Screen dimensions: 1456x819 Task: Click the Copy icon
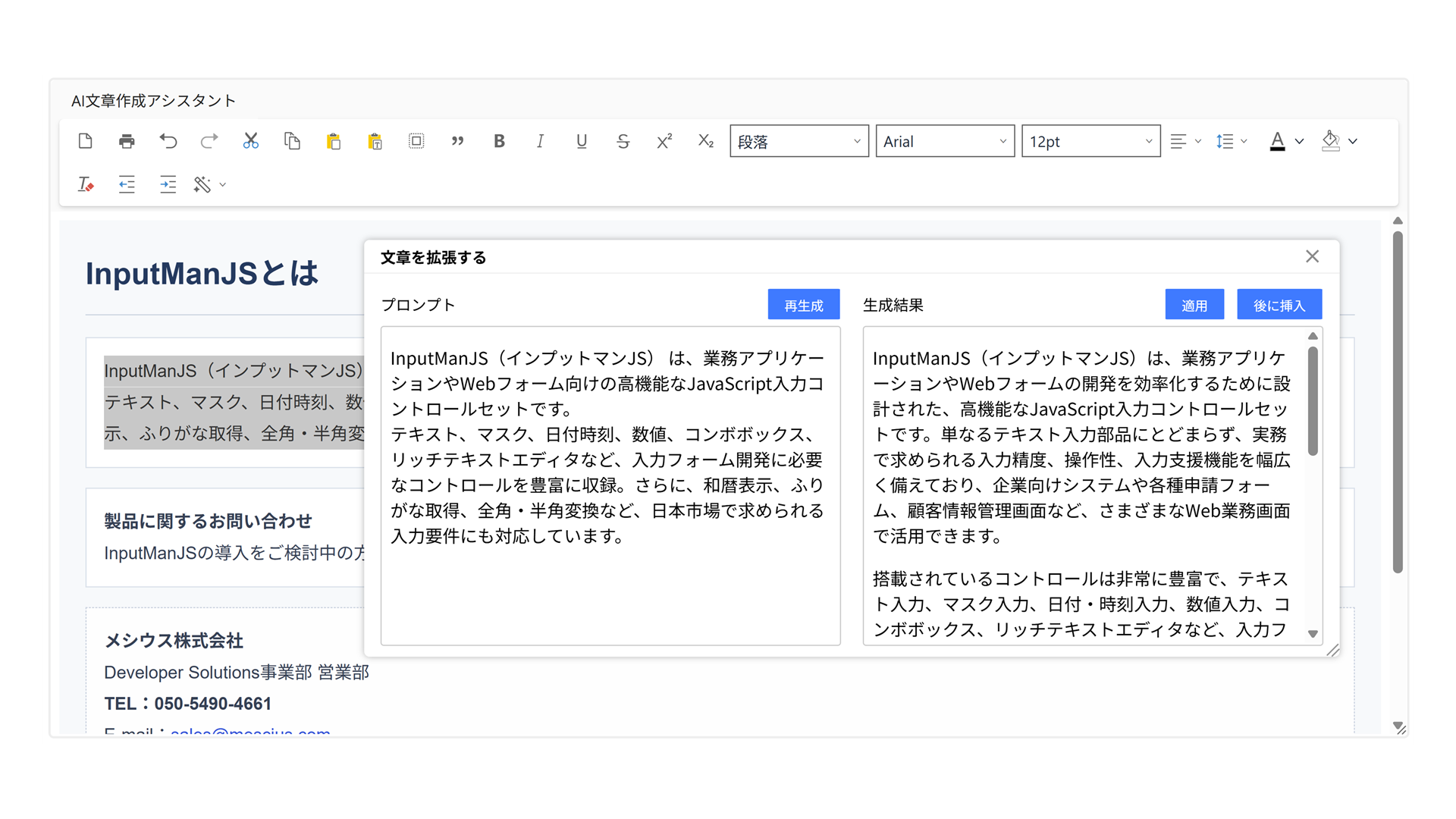[292, 141]
